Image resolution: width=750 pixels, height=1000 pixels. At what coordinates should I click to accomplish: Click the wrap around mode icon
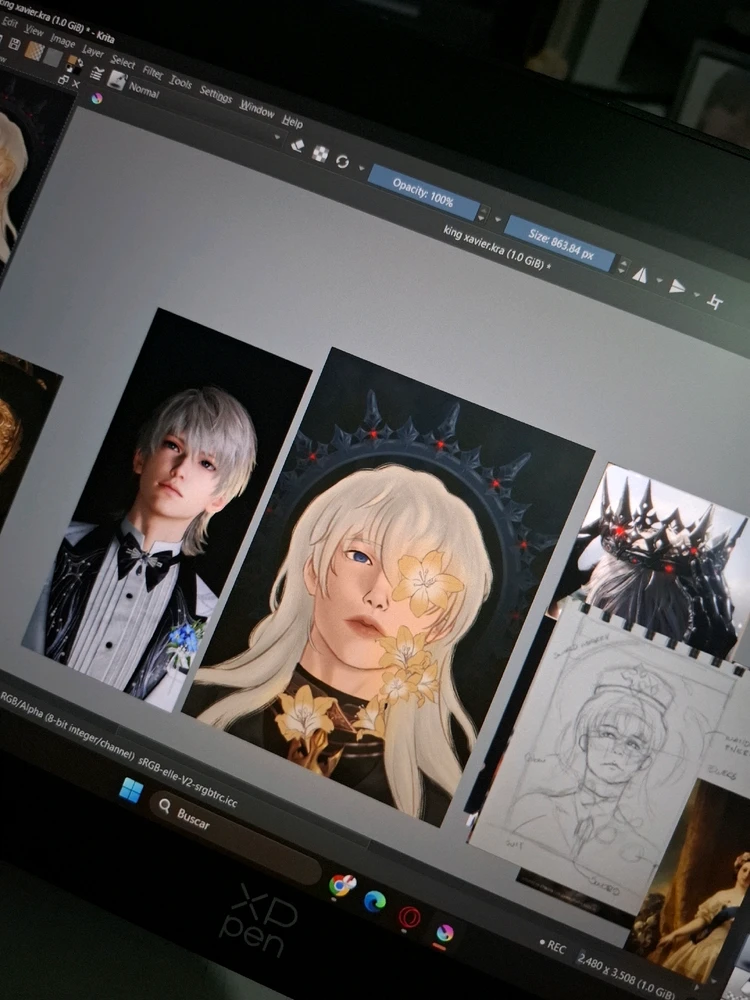[x=715, y=302]
